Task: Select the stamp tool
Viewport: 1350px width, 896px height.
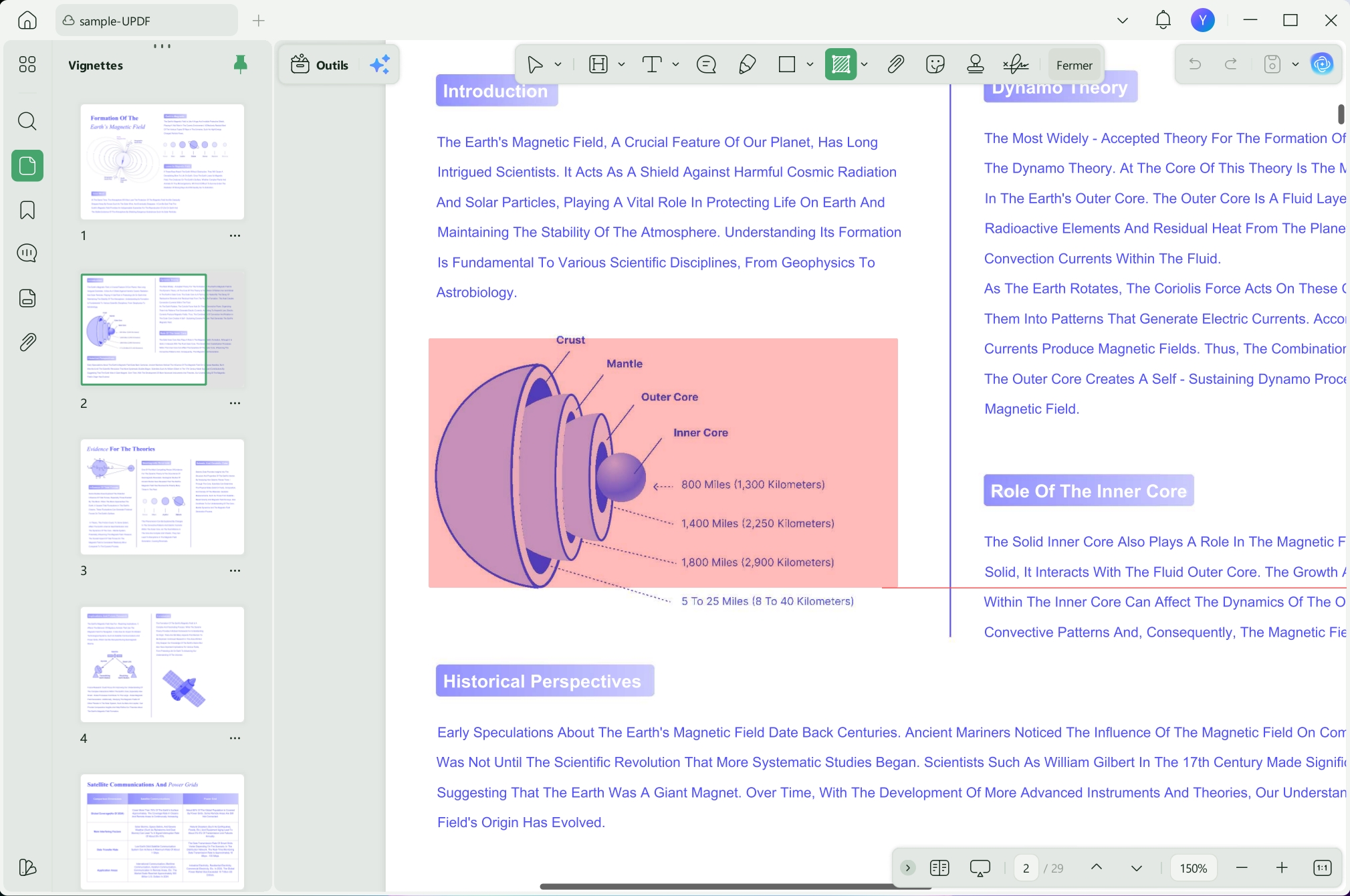Action: click(x=976, y=64)
